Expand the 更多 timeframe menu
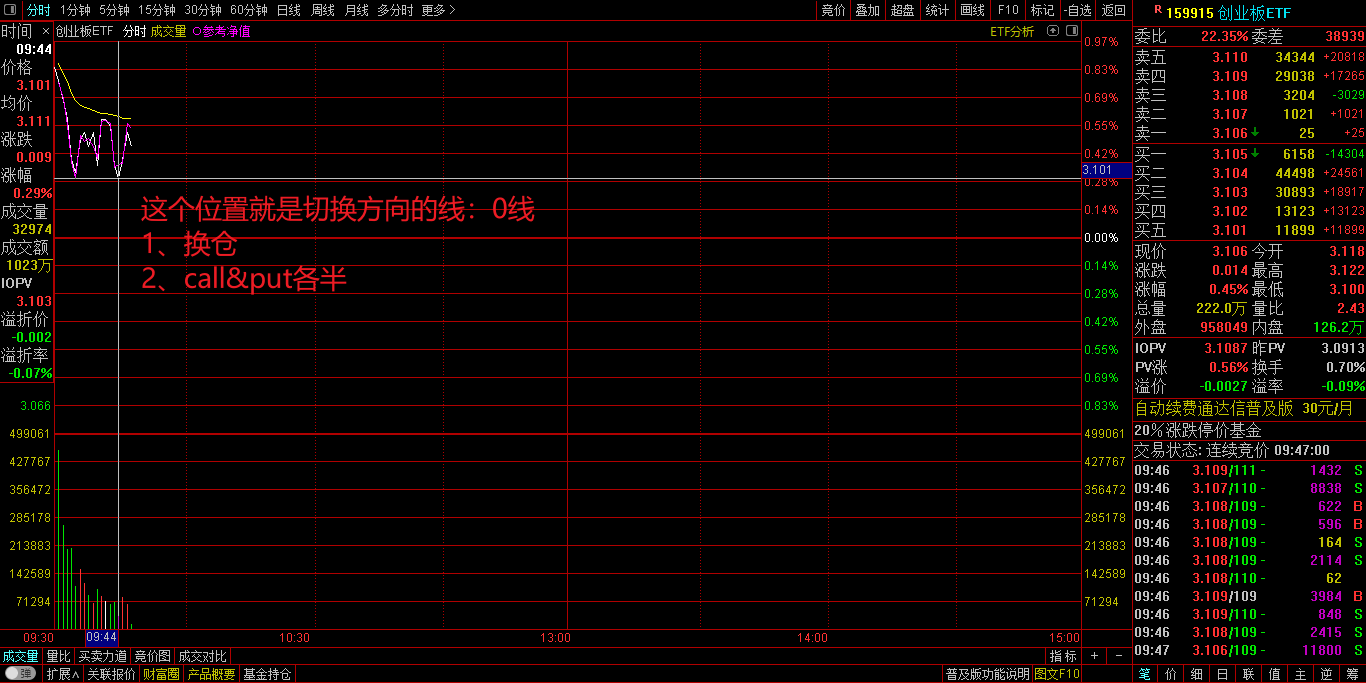 click(438, 10)
